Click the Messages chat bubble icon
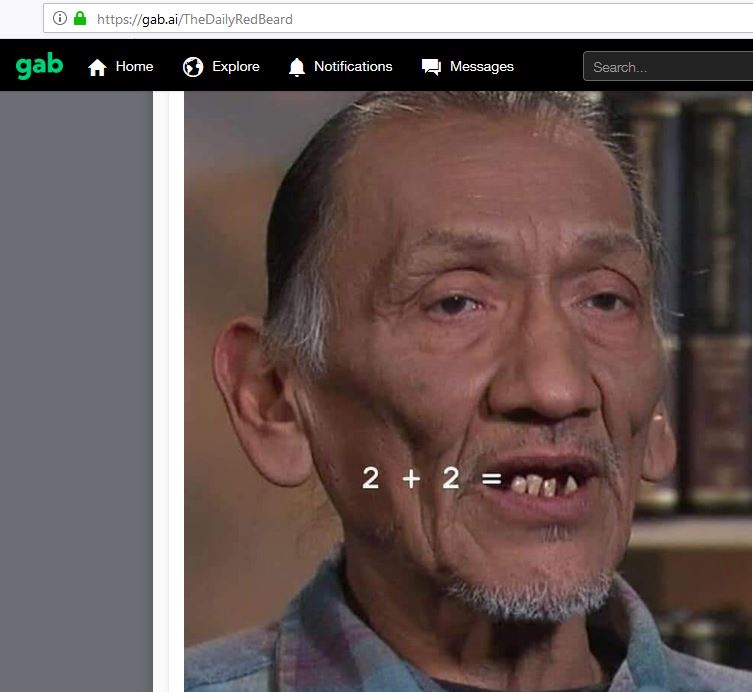 431,67
